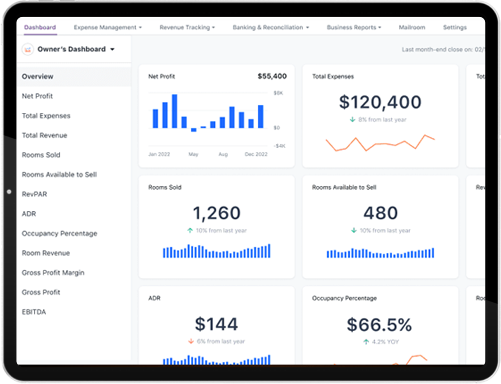The image size is (501, 384).
Task: Click the up arrow beside 4.2% YOY
Action: [x=366, y=342]
